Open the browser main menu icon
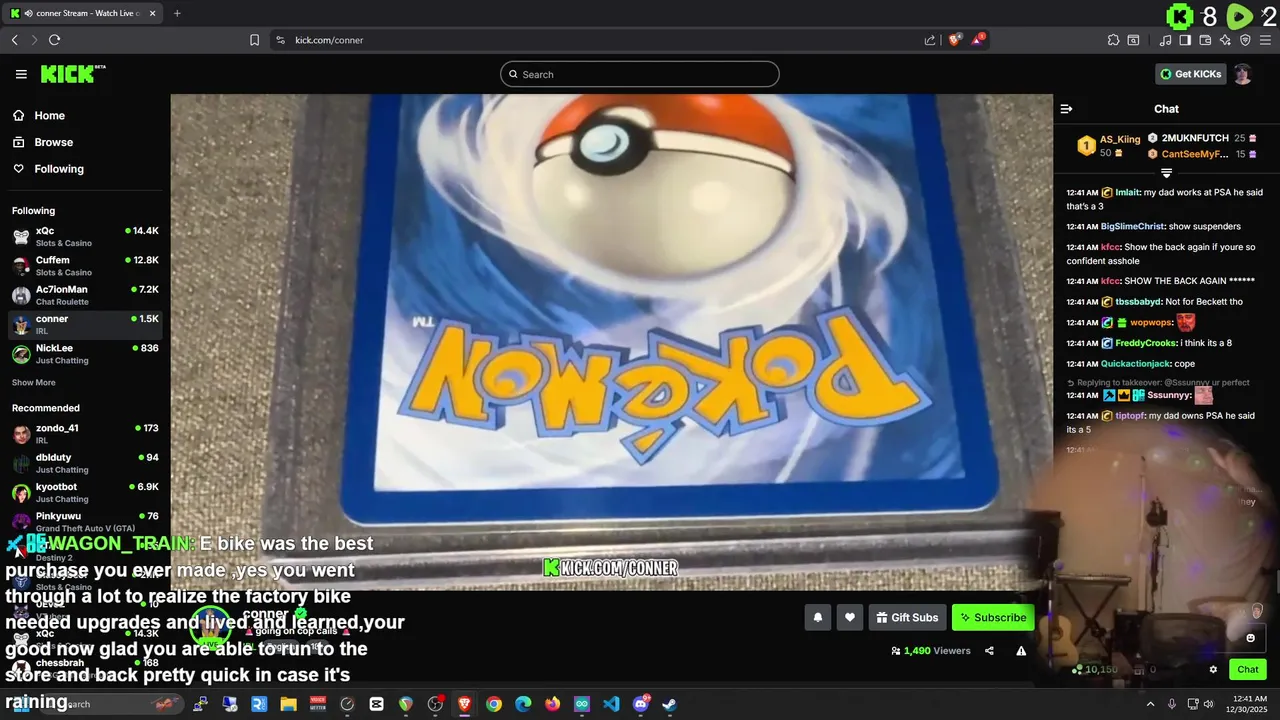The height and width of the screenshot is (720, 1280). (1266, 40)
